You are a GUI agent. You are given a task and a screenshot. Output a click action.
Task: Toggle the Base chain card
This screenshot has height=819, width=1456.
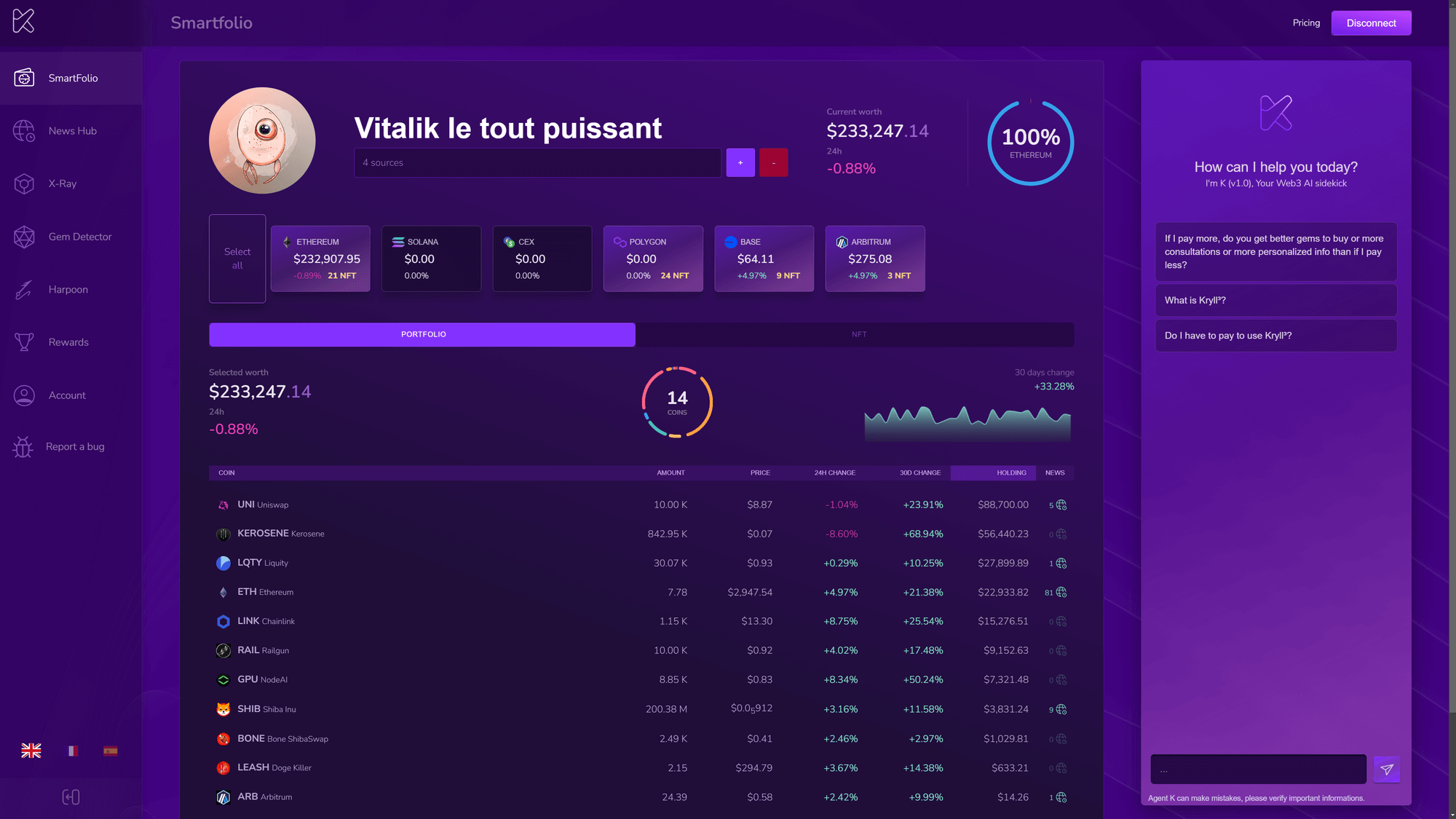coord(764,258)
